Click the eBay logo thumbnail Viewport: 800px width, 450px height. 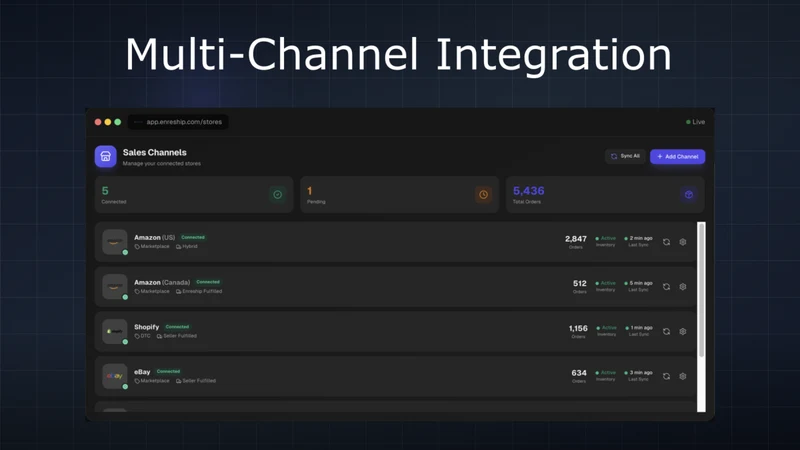(115, 376)
